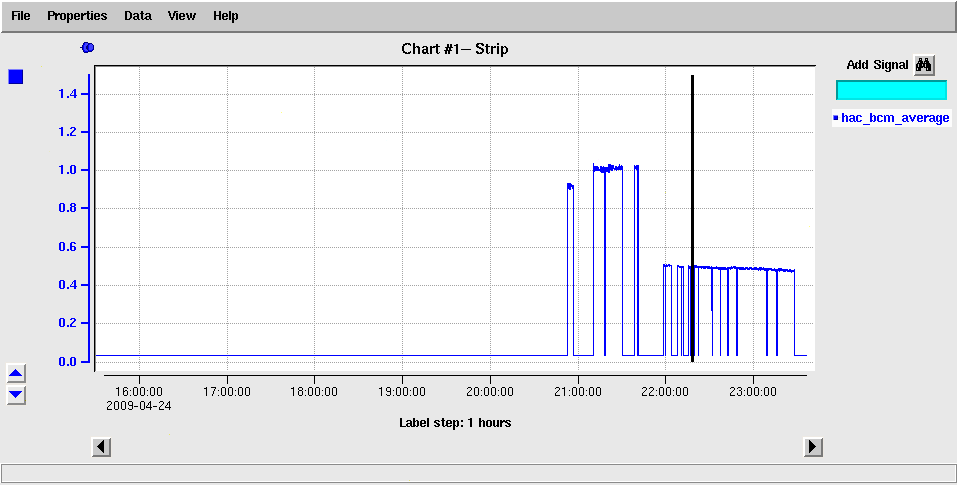Click the 22:00:00 time axis label

tap(665, 392)
